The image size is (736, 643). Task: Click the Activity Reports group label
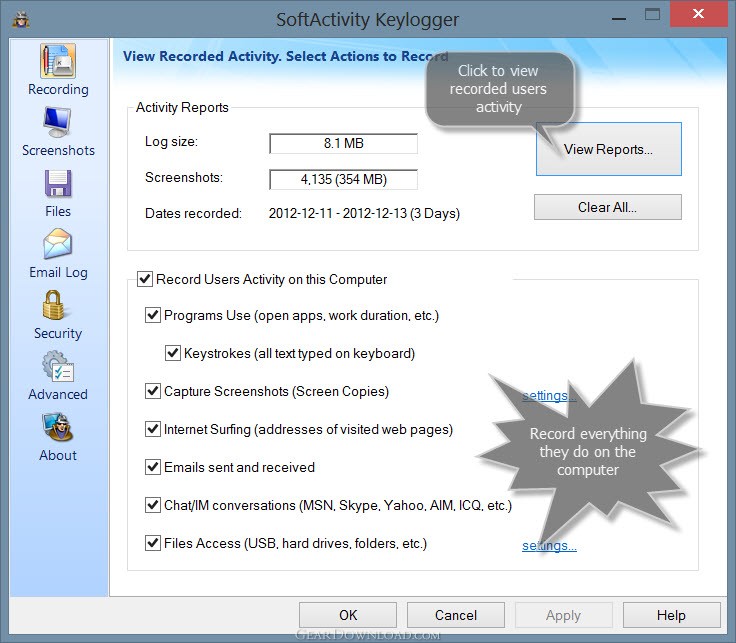tap(182, 107)
